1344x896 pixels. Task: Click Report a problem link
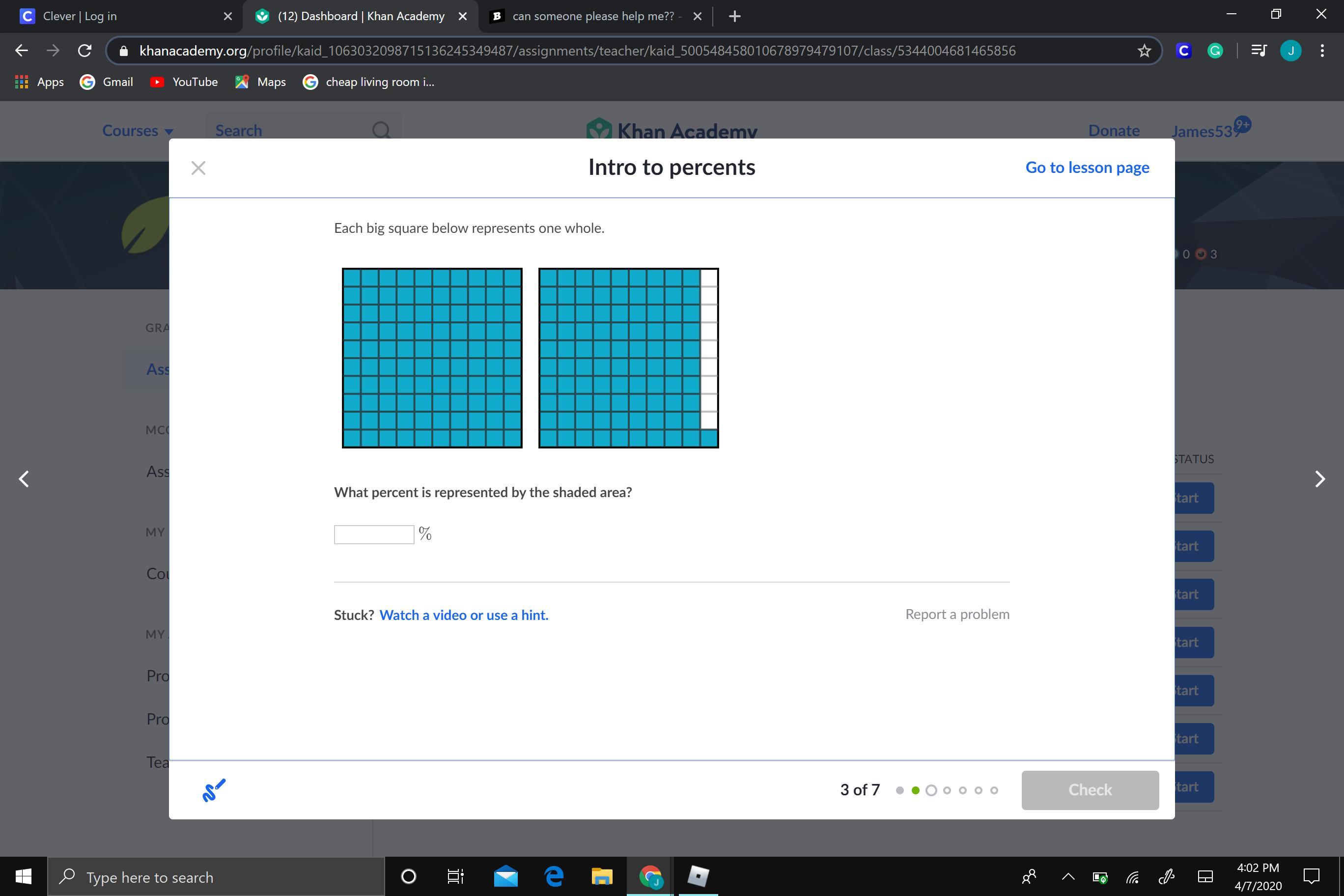[957, 615]
